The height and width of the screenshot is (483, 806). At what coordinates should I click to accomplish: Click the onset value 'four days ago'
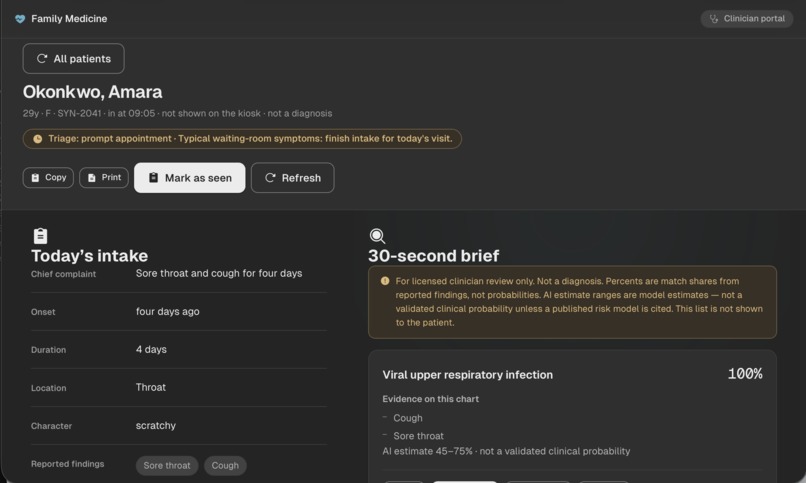[168, 311]
